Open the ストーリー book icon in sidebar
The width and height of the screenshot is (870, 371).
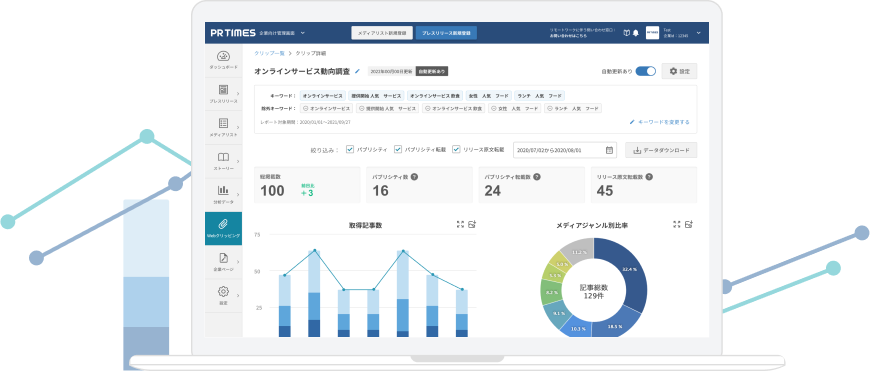(x=223, y=157)
